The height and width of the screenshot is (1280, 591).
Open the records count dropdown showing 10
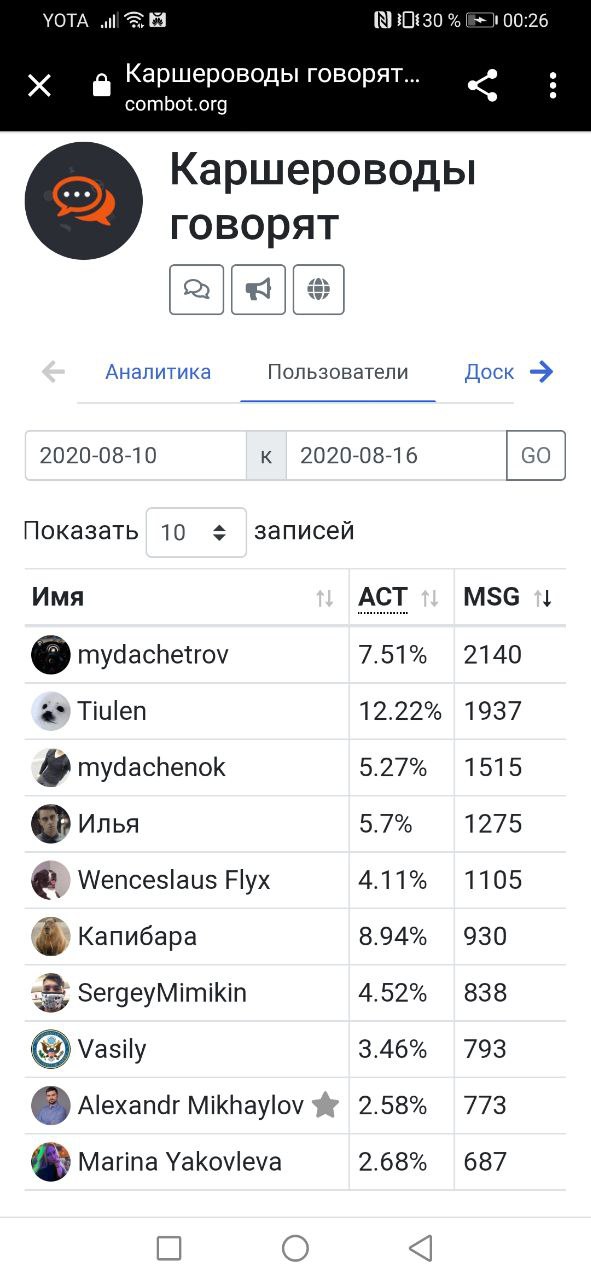click(x=196, y=532)
